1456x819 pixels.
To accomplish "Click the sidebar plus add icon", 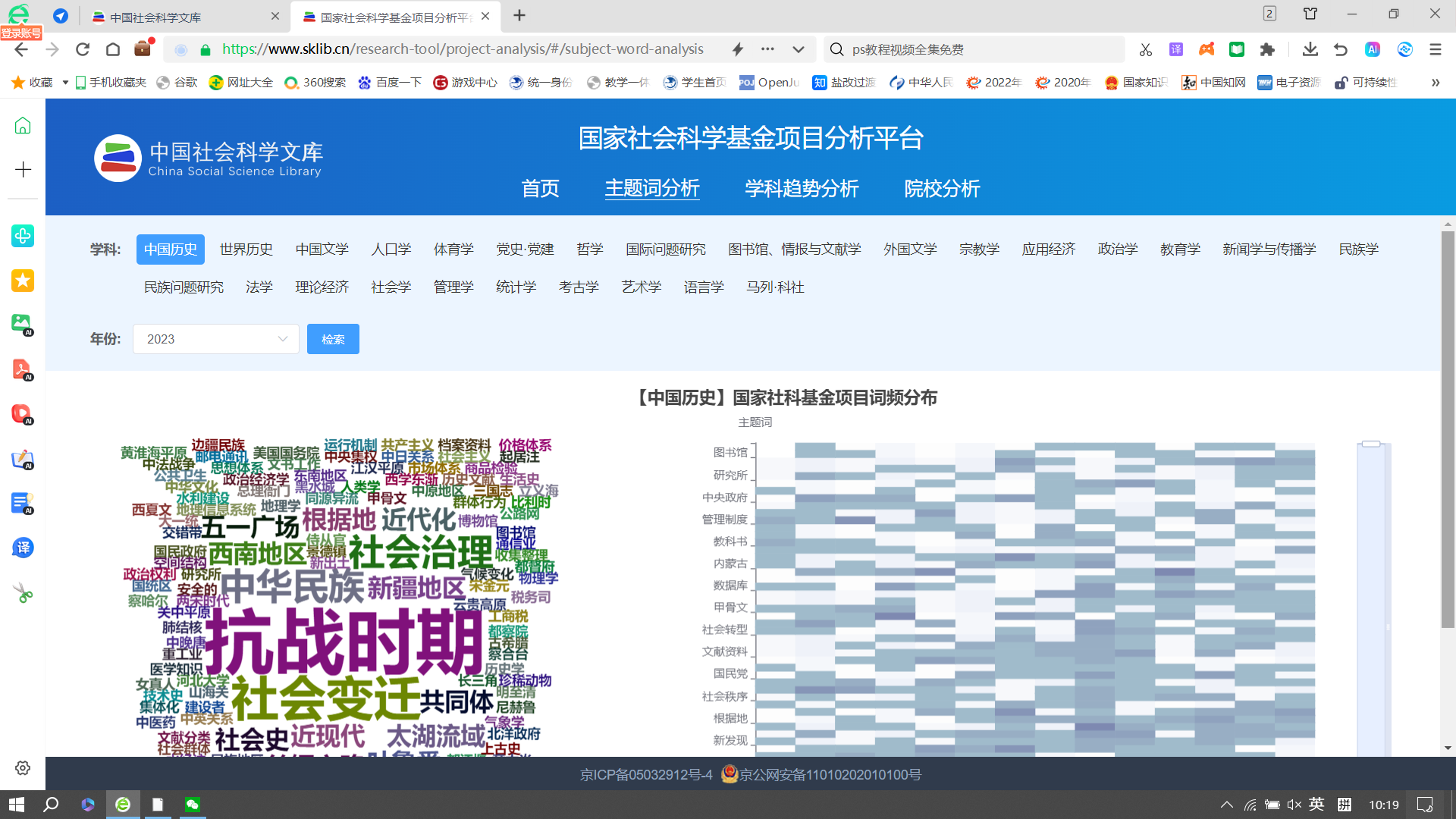I will click(x=23, y=169).
